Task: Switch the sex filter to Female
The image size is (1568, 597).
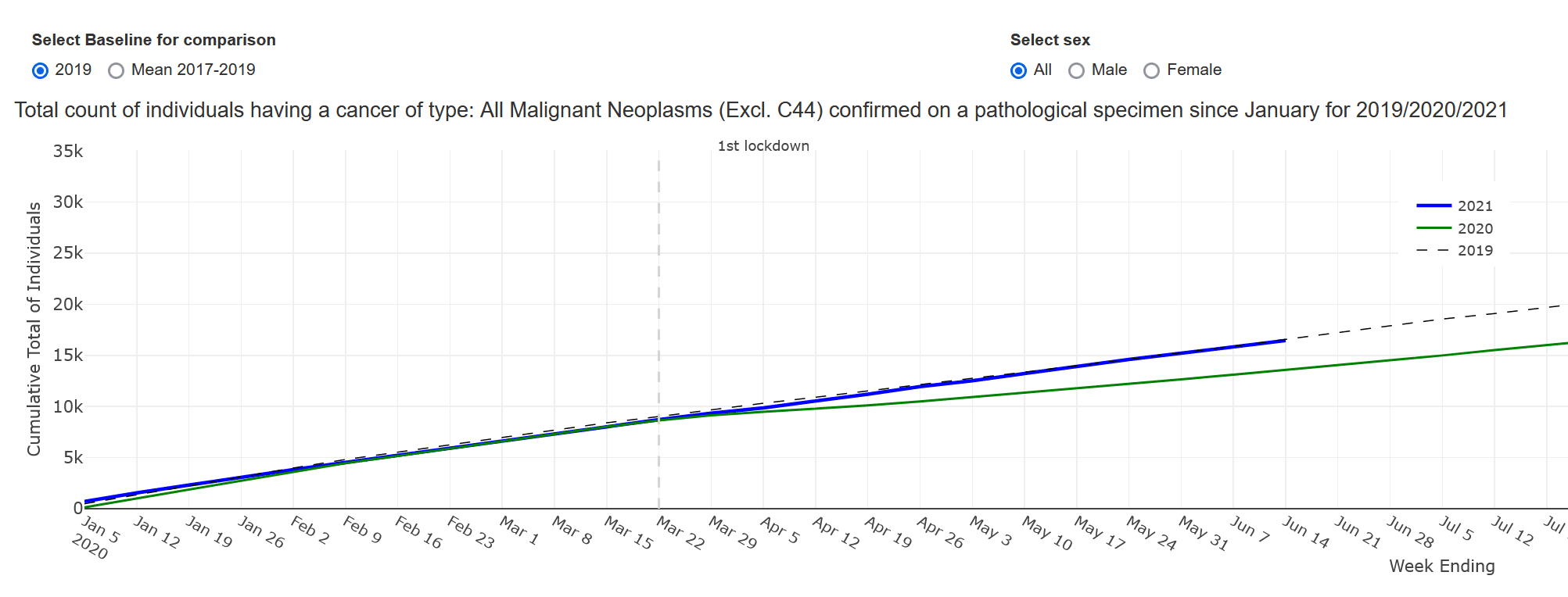Action: coord(1152,70)
